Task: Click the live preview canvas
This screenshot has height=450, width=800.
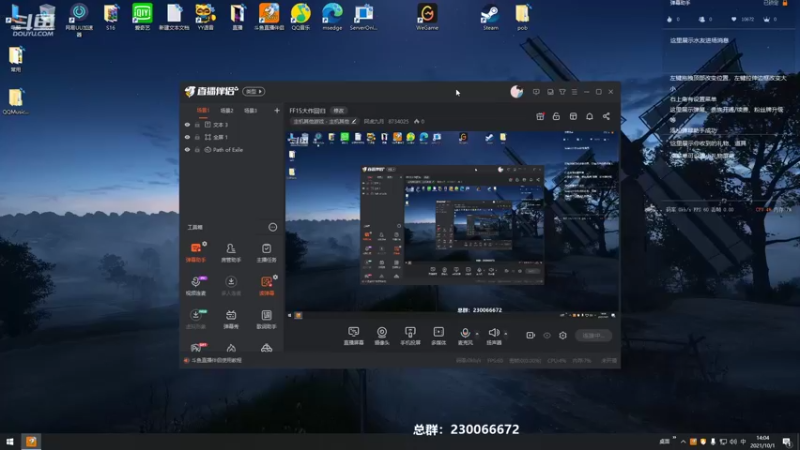Action: pos(452,225)
